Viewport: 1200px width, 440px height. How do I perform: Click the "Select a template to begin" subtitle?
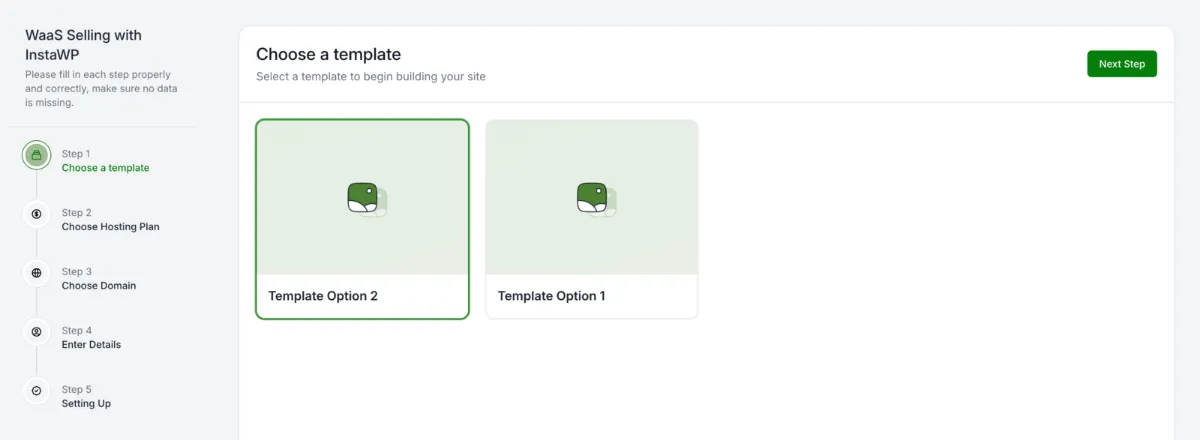tap(371, 76)
